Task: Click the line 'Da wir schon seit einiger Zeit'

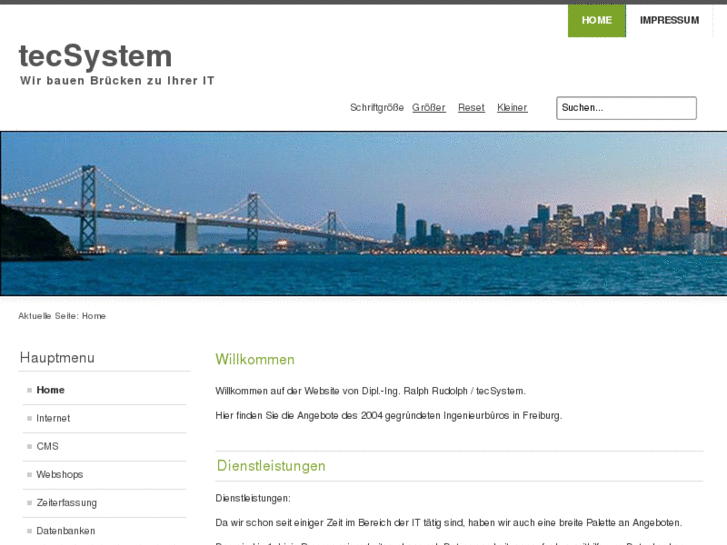Action: click(x=449, y=523)
